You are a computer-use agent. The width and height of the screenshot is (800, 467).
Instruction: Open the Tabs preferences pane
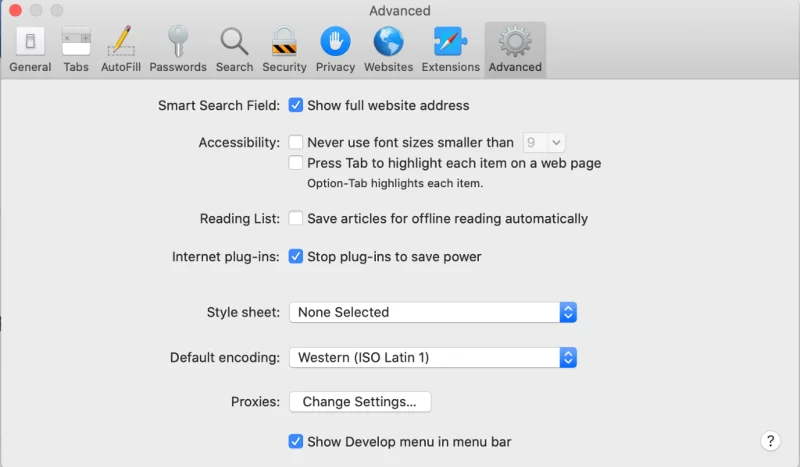pyautogui.click(x=76, y=50)
